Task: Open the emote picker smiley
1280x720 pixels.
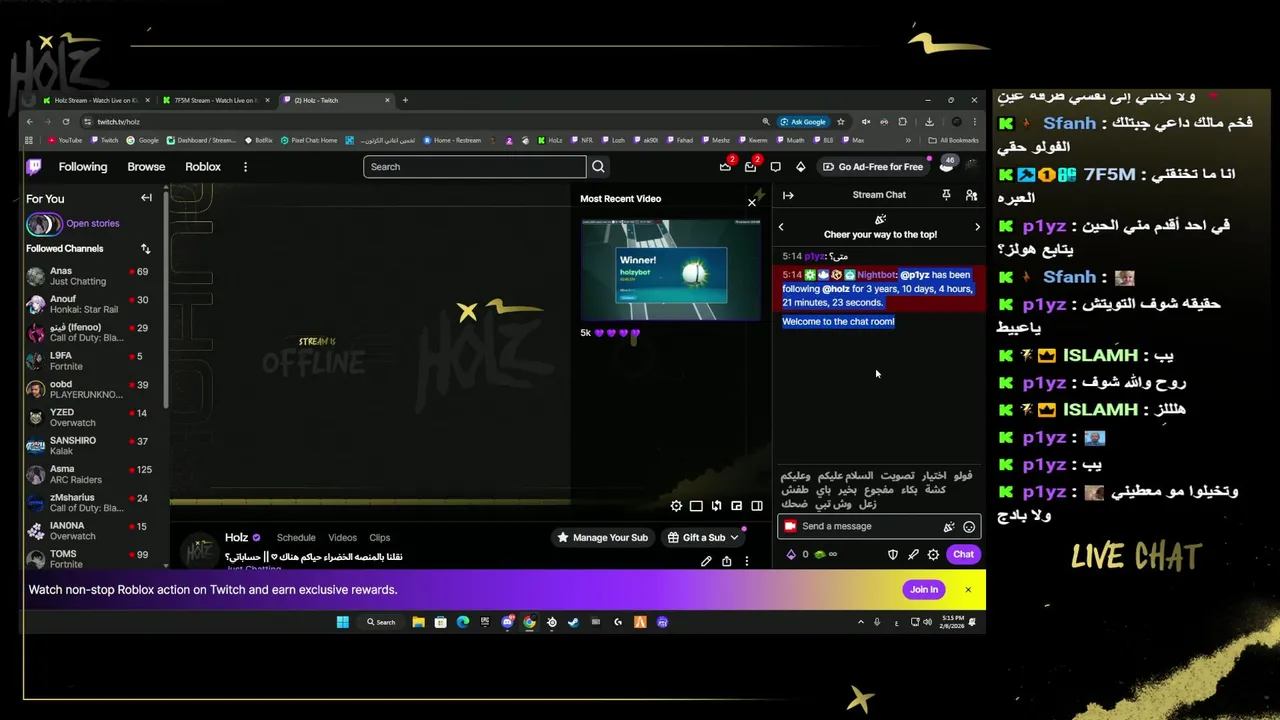Action: click(x=968, y=527)
